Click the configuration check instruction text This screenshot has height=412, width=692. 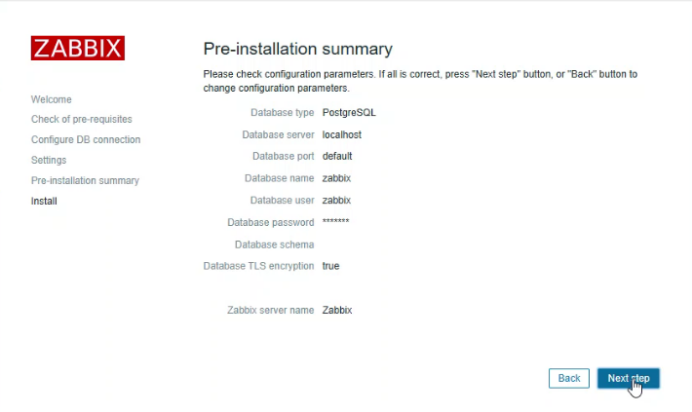[420, 81]
